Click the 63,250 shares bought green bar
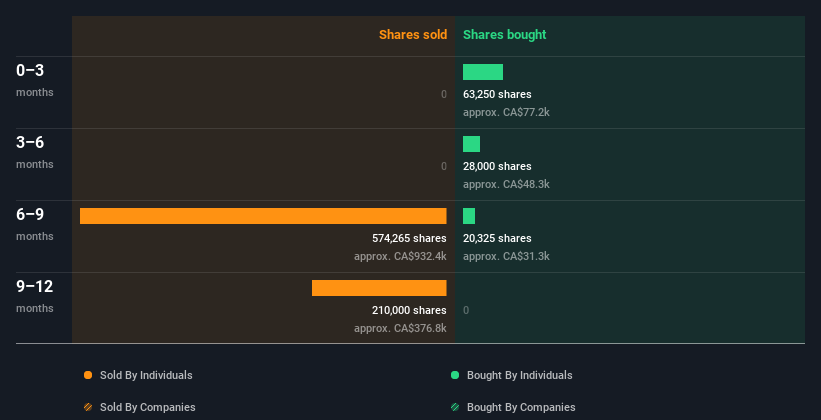Image resolution: width=821 pixels, height=420 pixels. [483, 72]
